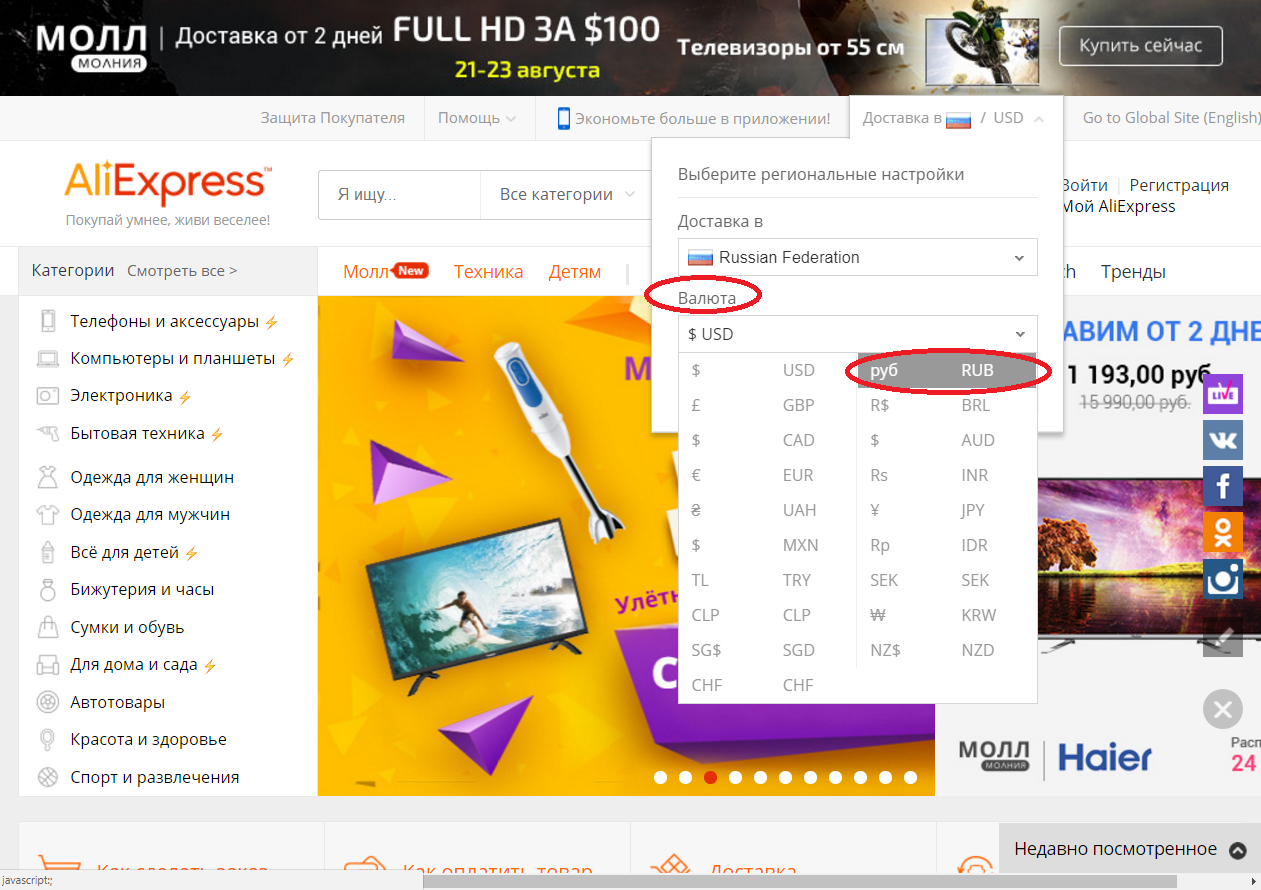Select NZD currency option
The height and width of the screenshot is (890, 1261).
pos(947,650)
